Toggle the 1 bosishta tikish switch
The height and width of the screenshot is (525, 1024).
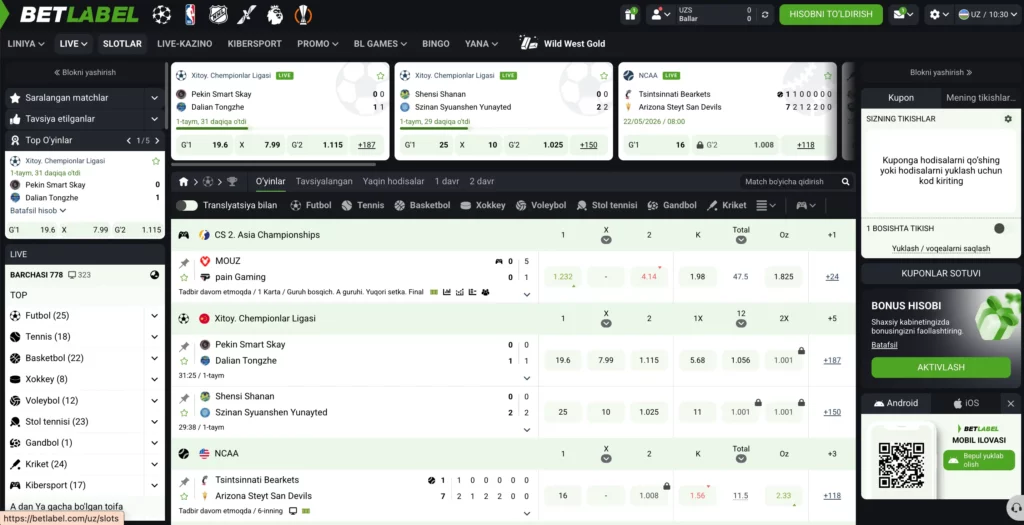pos(999,229)
